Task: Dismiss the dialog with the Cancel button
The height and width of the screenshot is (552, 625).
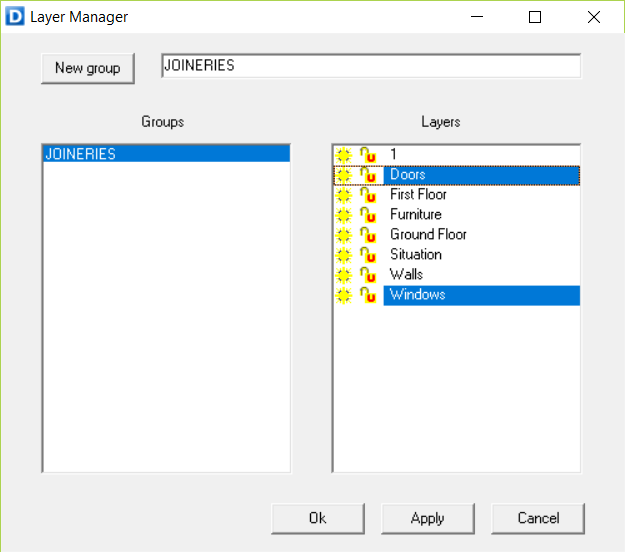Action: point(538,518)
